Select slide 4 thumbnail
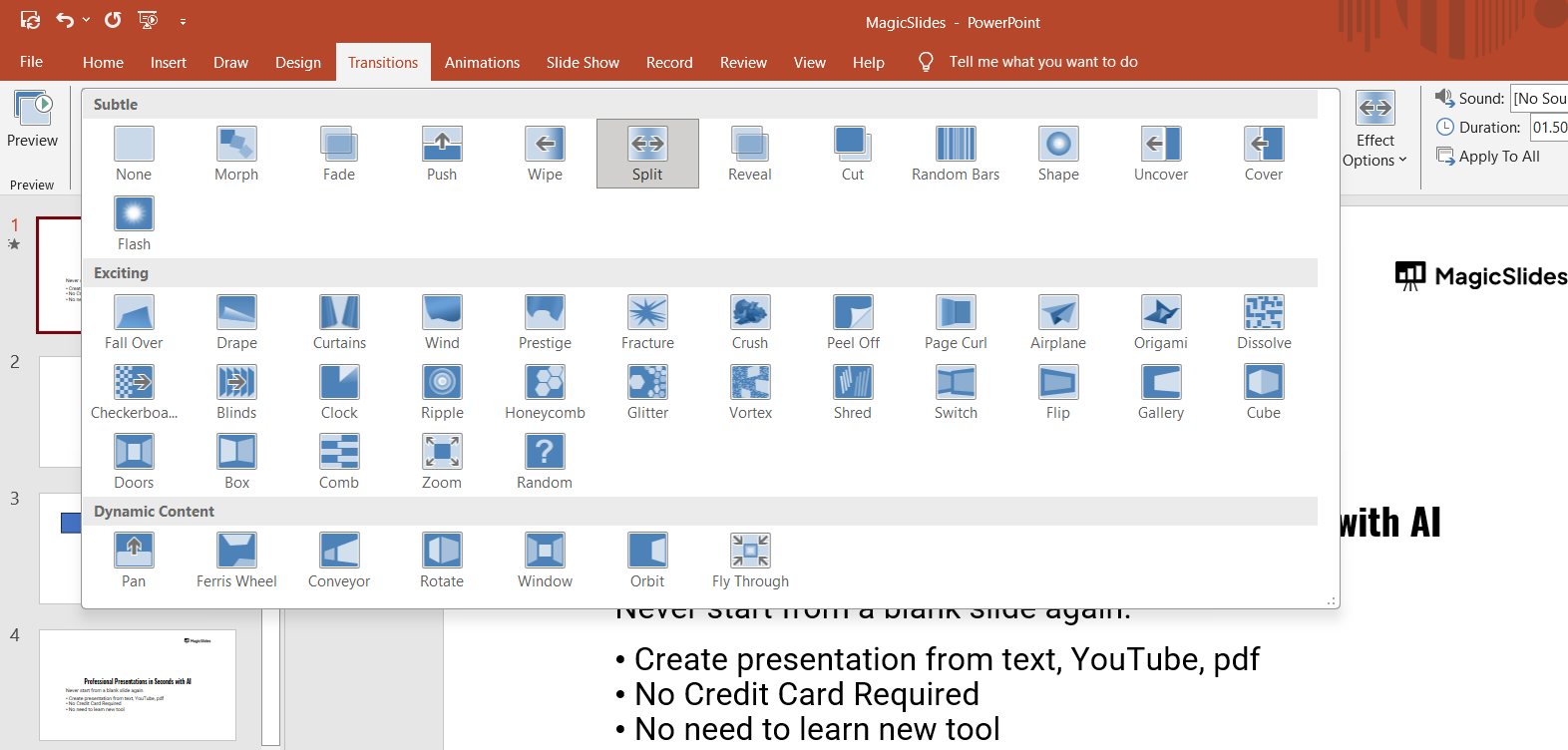Screen dimensions: 1568x750 138,684
